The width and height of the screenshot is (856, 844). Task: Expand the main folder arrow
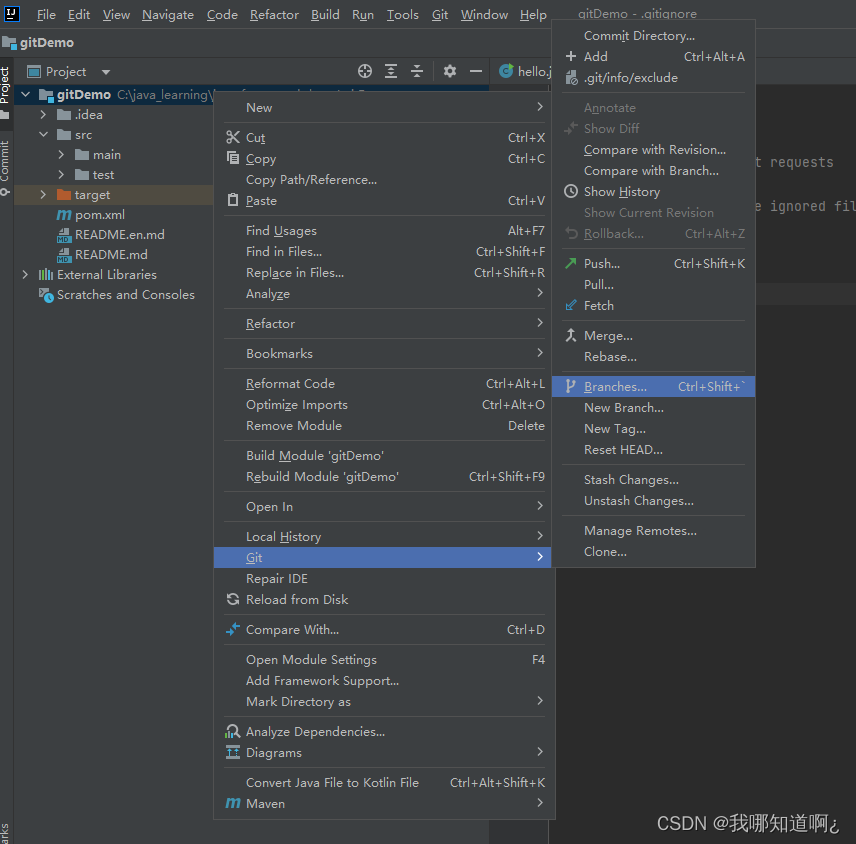tap(61, 154)
